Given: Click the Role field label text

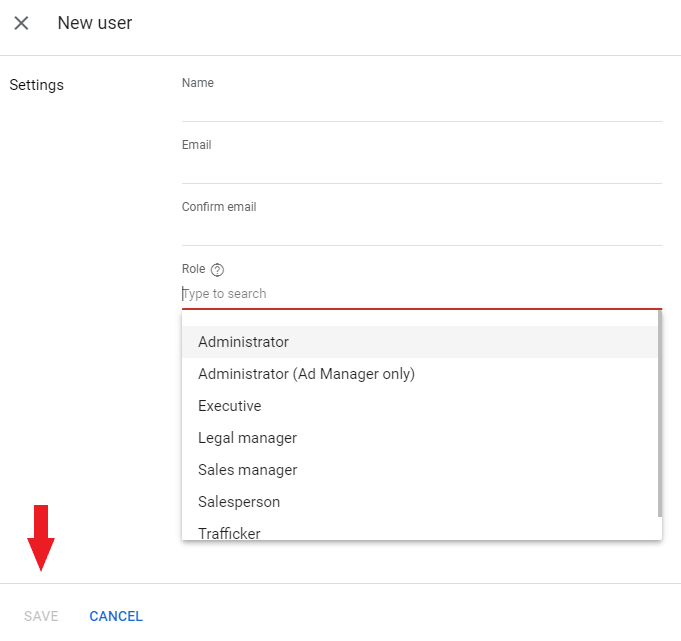Looking at the screenshot, I should tap(193, 269).
